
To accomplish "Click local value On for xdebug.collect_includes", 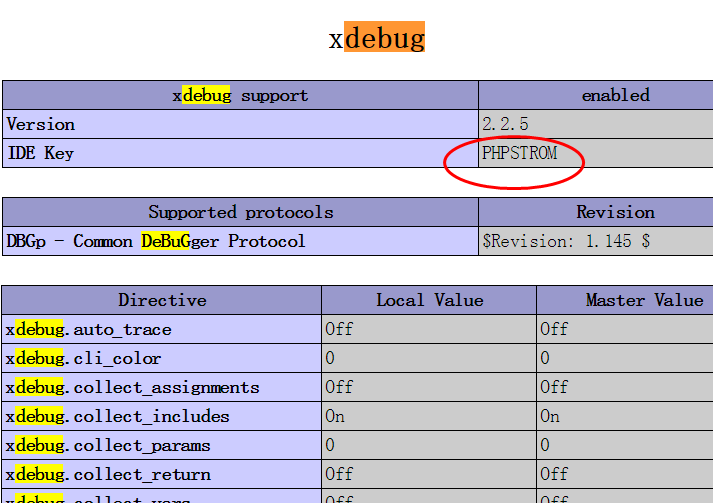I will [x=335, y=416].
